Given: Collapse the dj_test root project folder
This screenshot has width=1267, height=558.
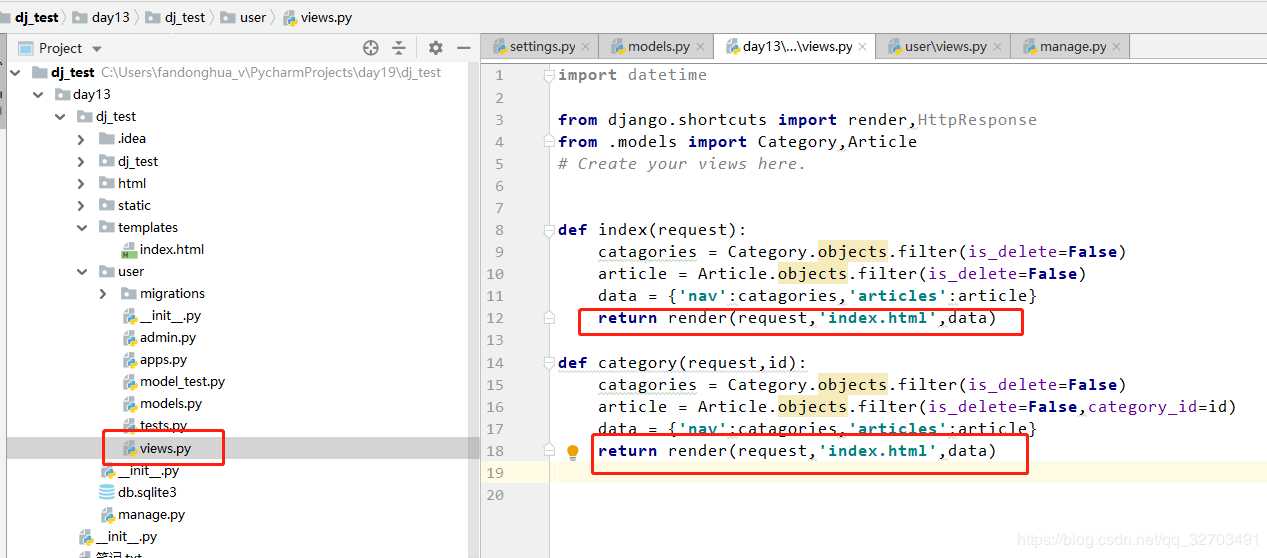Looking at the screenshot, I should (x=15, y=72).
